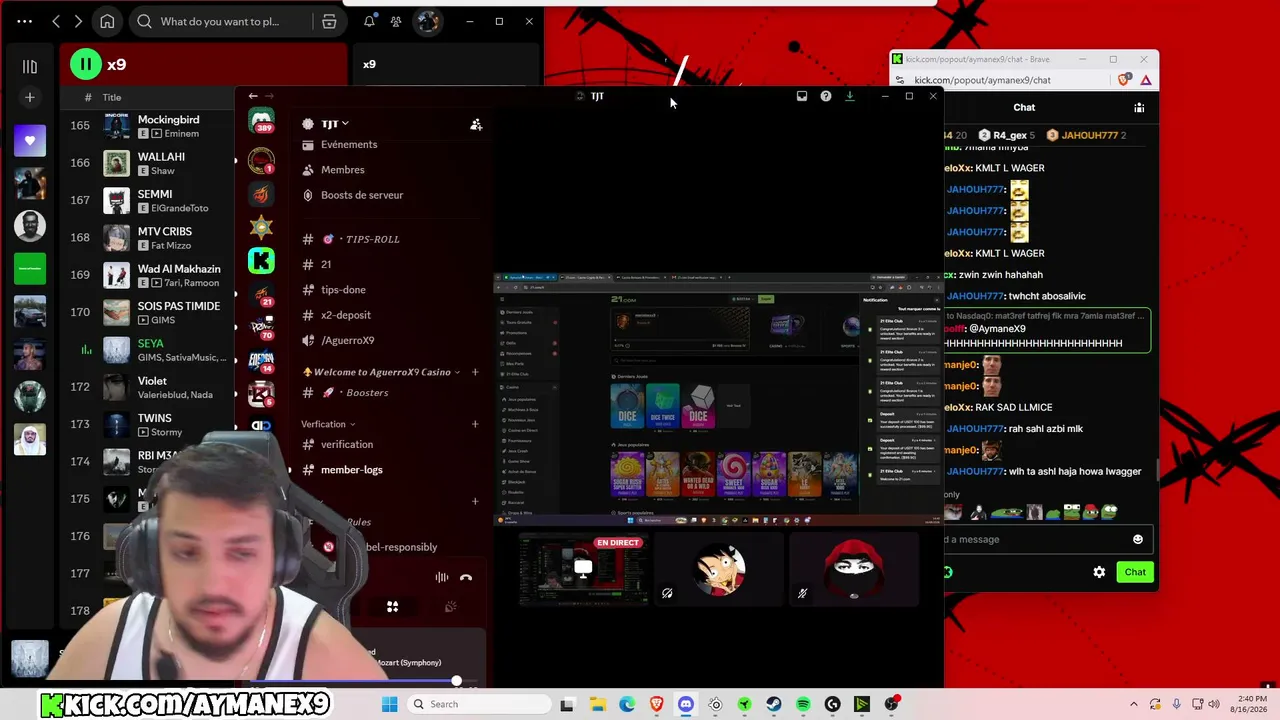Add channel to AguerroX9 Casino category

coord(475,372)
